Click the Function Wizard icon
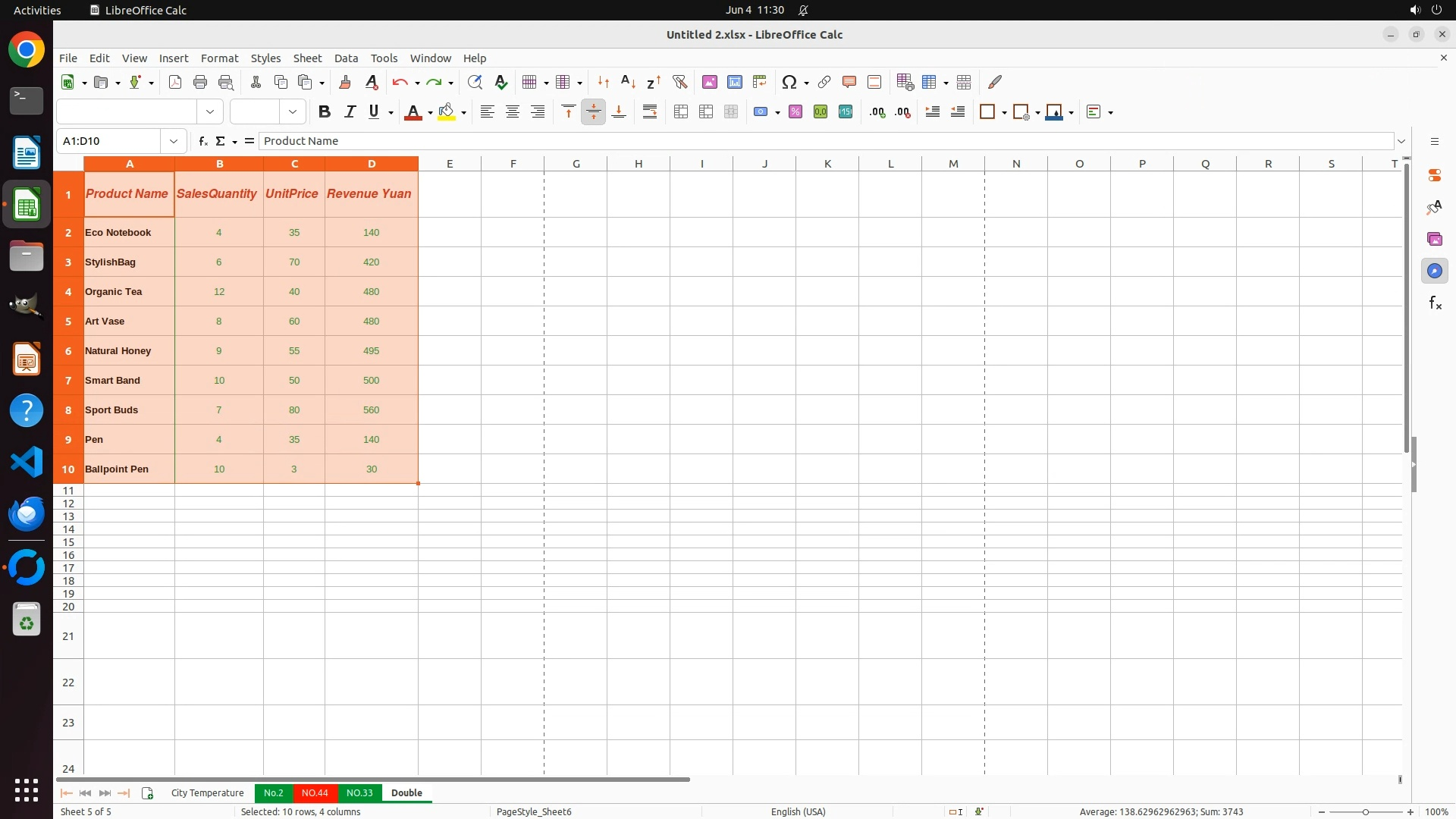The height and width of the screenshot is (819, 1456). (x=202, y=141)
